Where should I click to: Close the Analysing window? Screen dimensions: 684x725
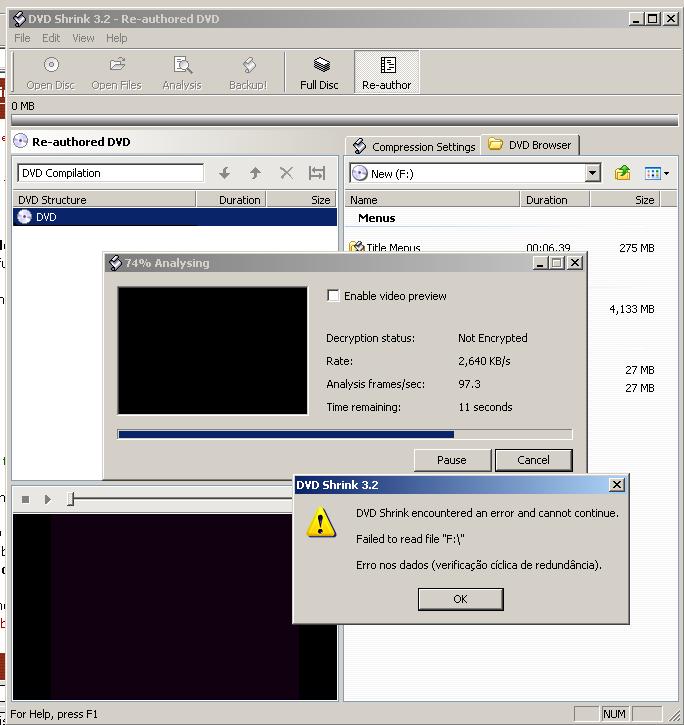pos(574,263)
